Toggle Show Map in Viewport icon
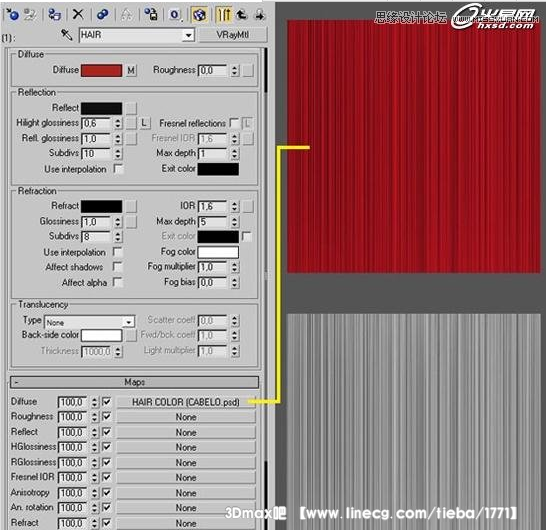Viewport: 546px width, 530px height. tap(200, 15)
